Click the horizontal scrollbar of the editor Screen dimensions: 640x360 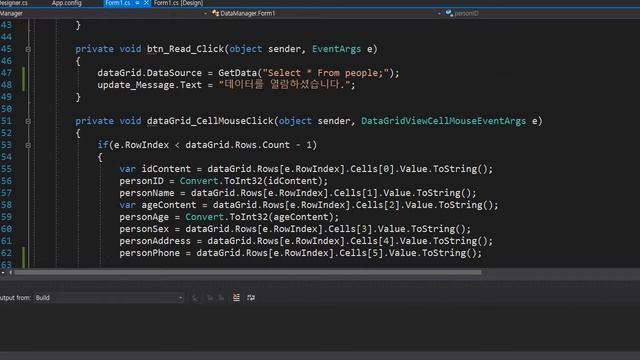(x=248, y=272)
